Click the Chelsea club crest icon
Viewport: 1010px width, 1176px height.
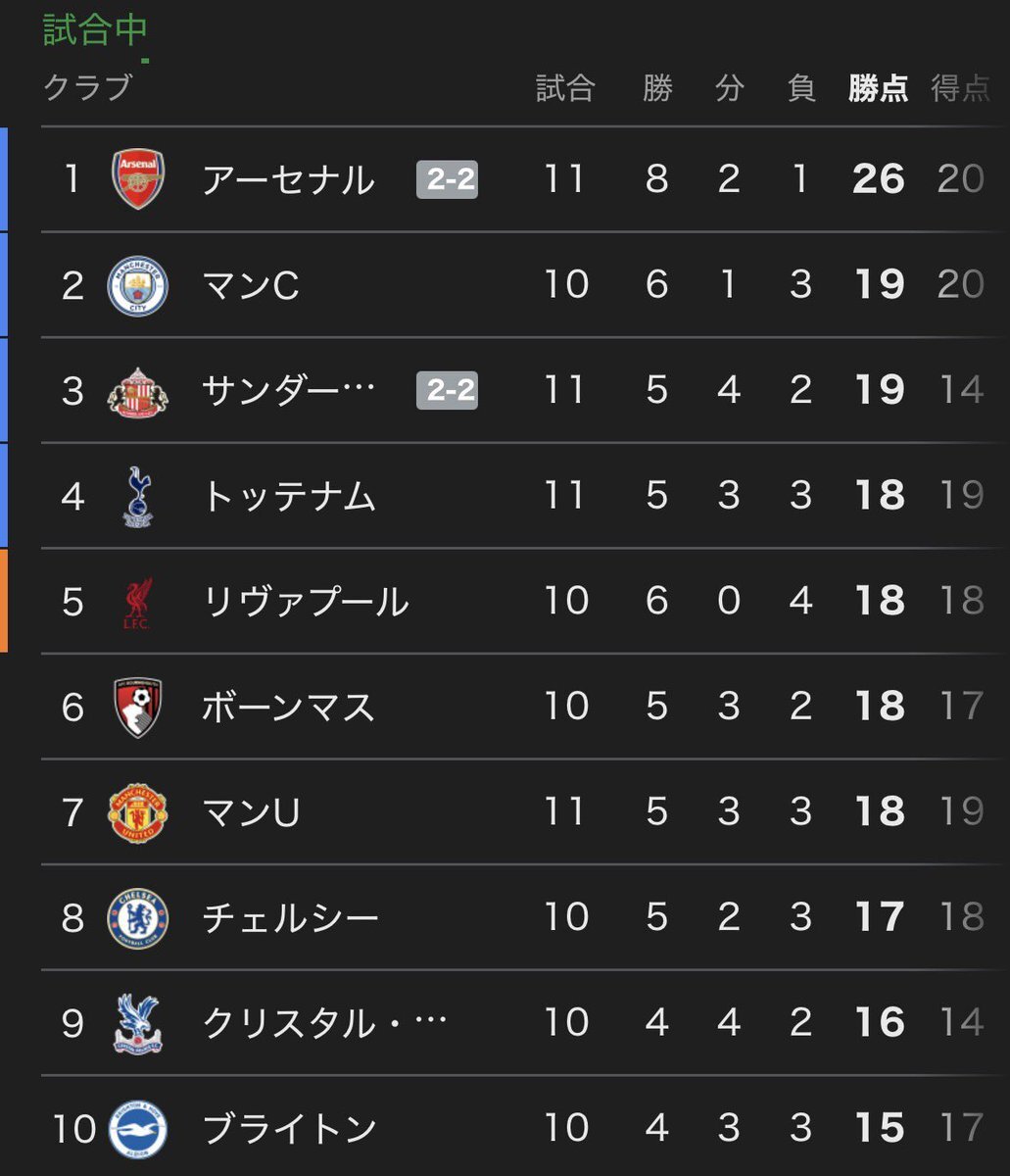[138, 918]
